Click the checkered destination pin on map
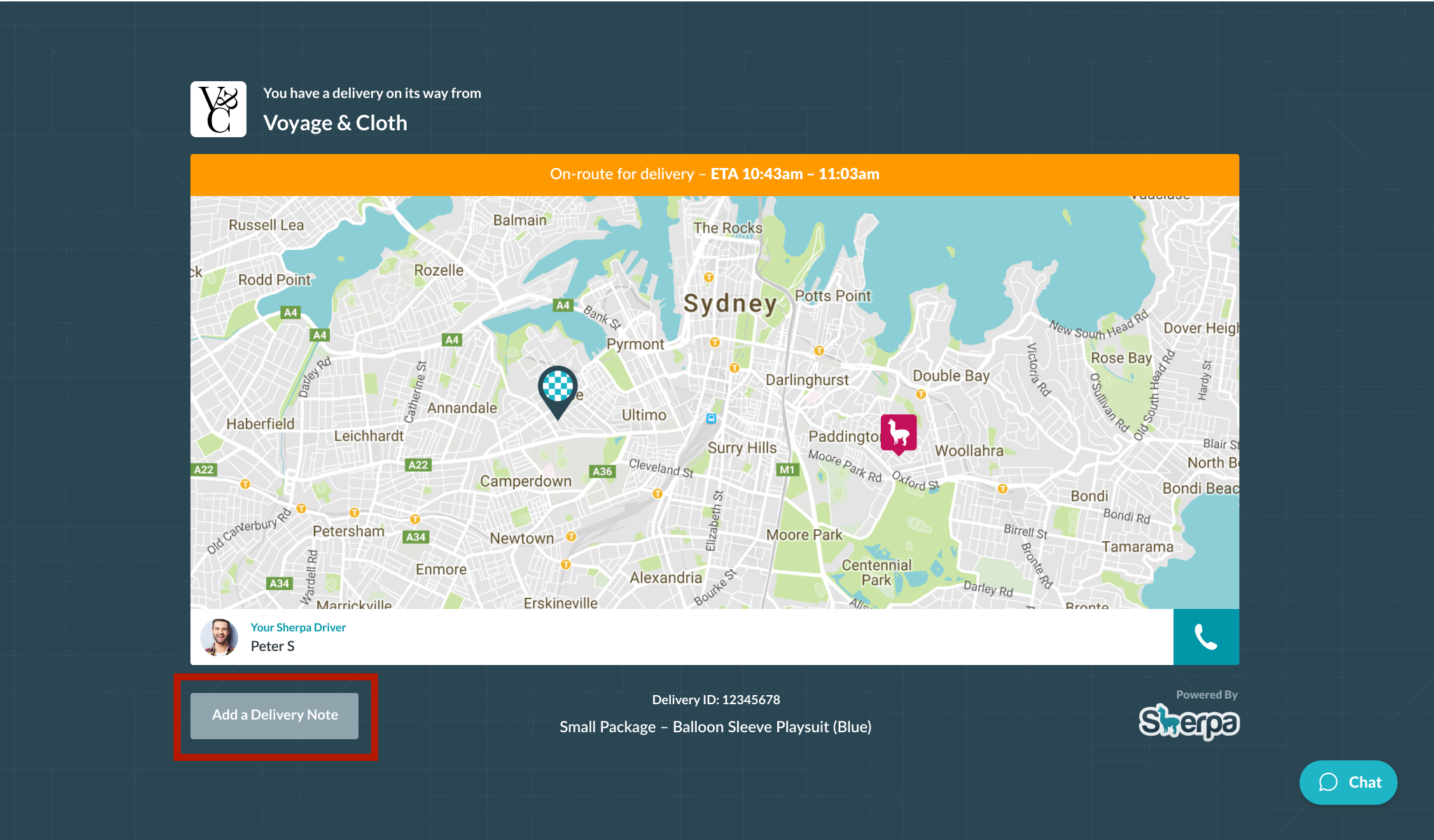The width and height of the screenshot is (1434, 840). coord(557,387)
